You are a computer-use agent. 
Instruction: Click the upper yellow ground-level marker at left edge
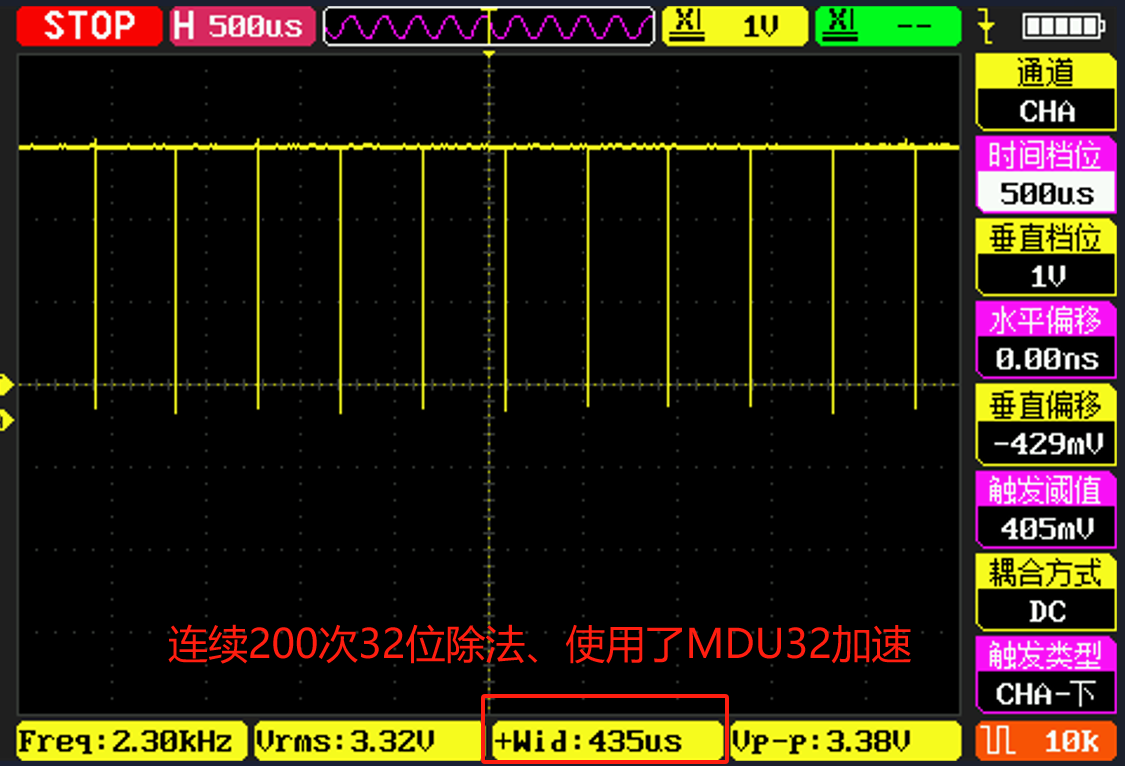tap(6, 385)
